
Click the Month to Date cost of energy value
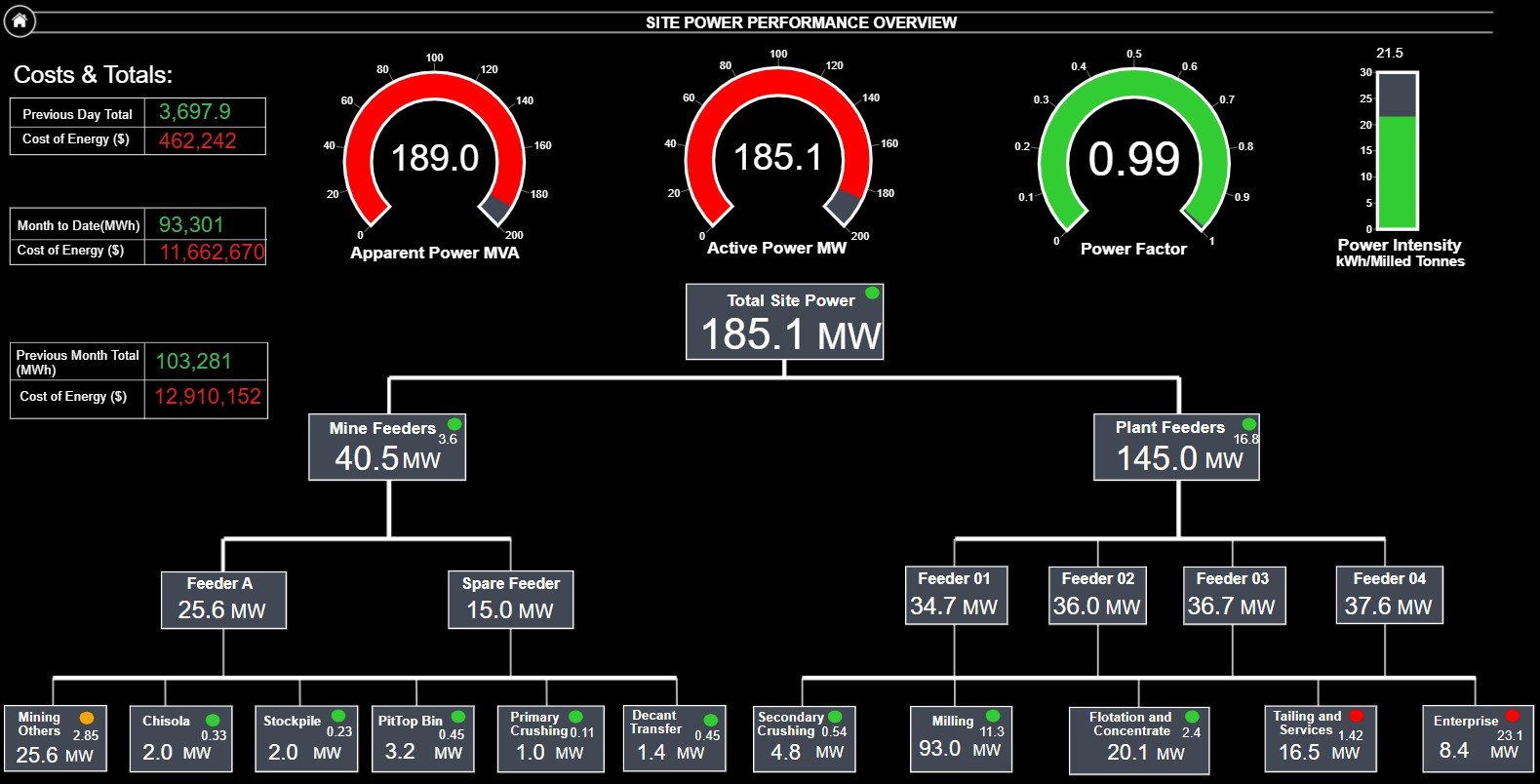(211, 253)
